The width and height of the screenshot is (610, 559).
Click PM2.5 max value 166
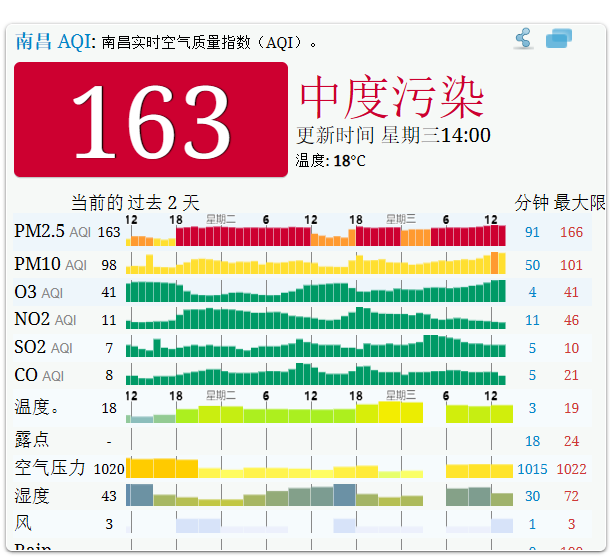tap(571, 232)
